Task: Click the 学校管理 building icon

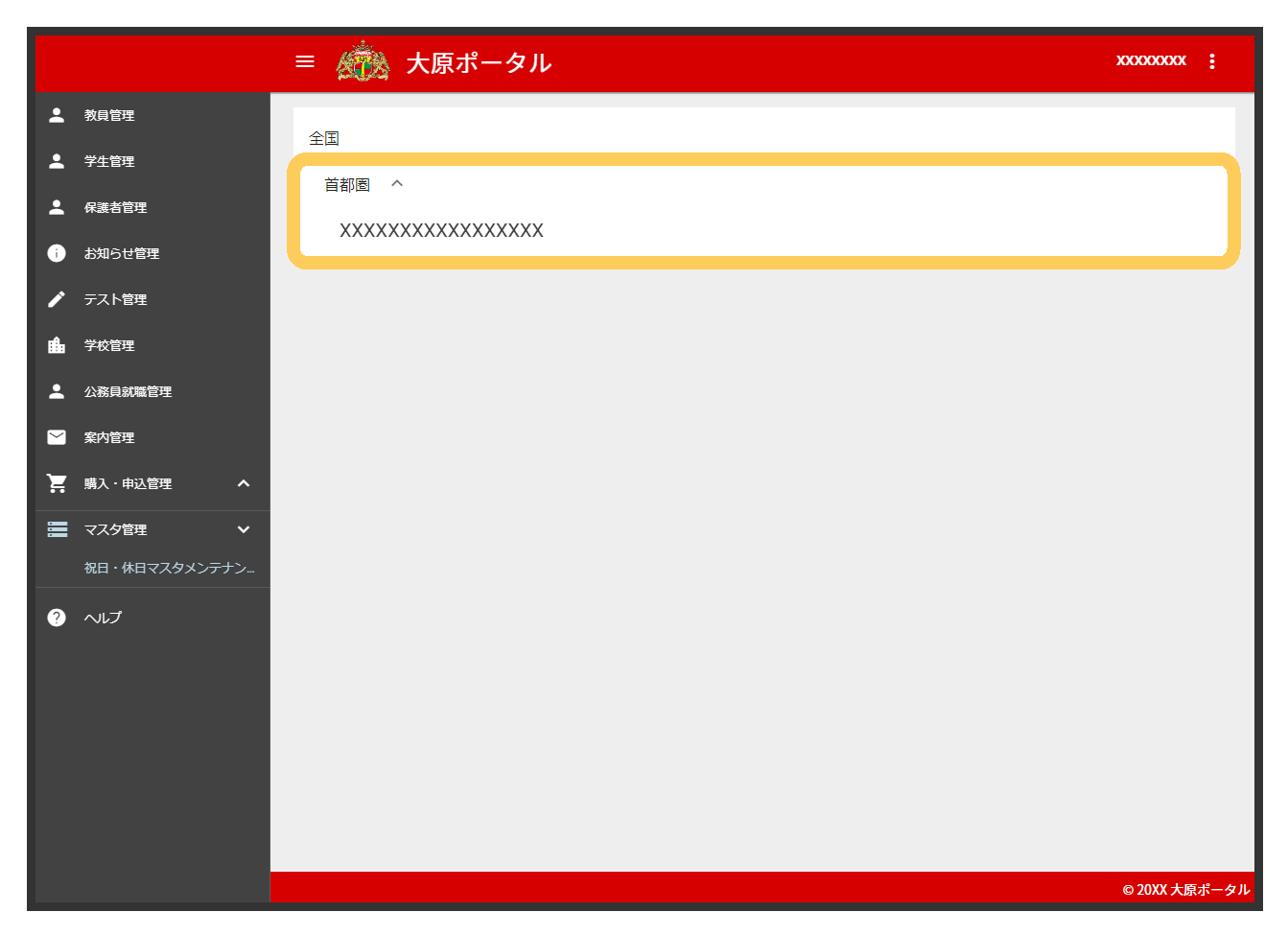Action: pos(57,345)
